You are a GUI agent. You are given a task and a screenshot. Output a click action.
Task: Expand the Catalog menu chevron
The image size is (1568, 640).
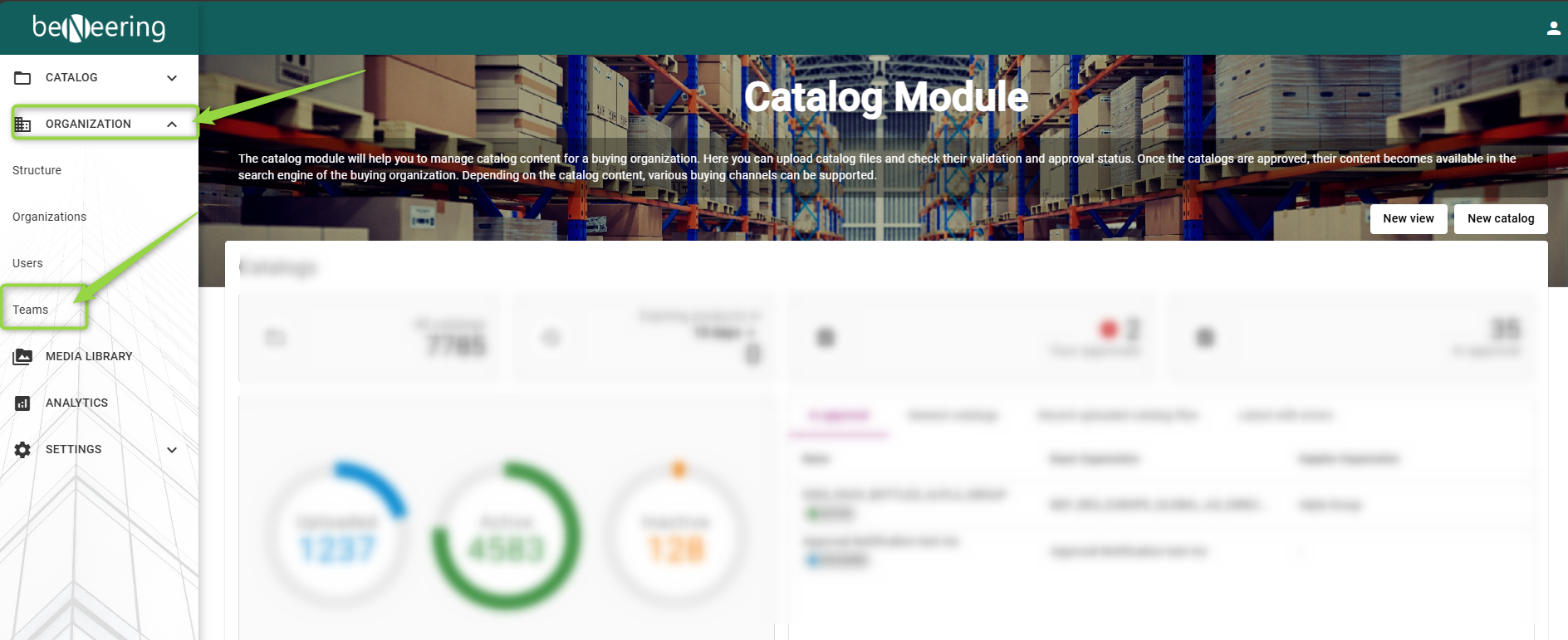click(x=172, y=78)
